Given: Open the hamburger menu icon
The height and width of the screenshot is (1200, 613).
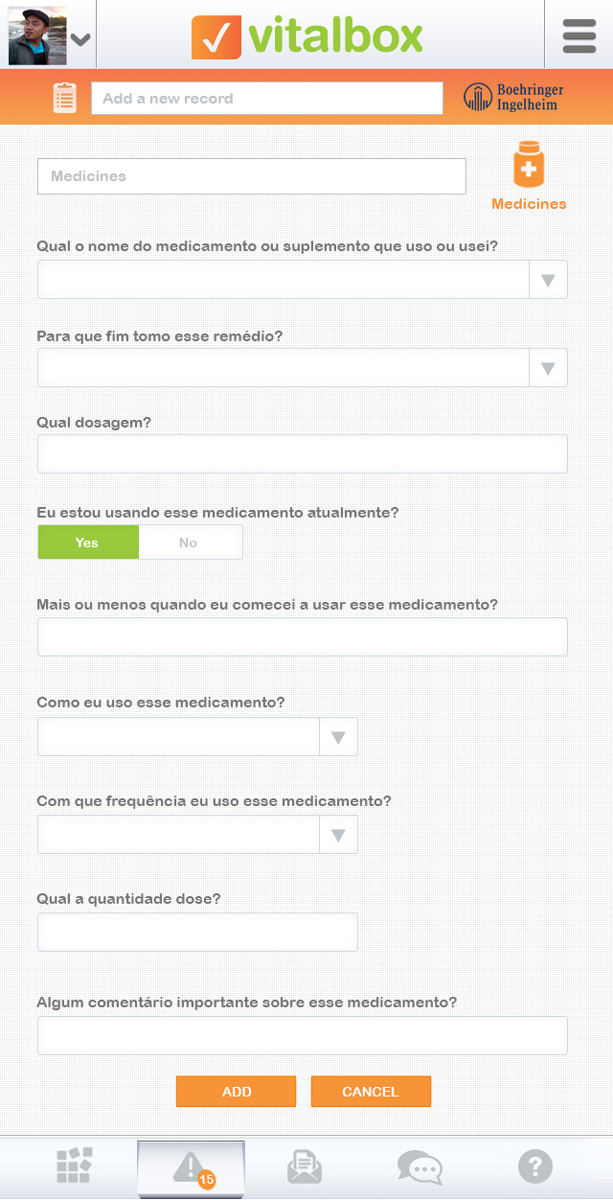Looking at the screenshot, I should (579, 36).
